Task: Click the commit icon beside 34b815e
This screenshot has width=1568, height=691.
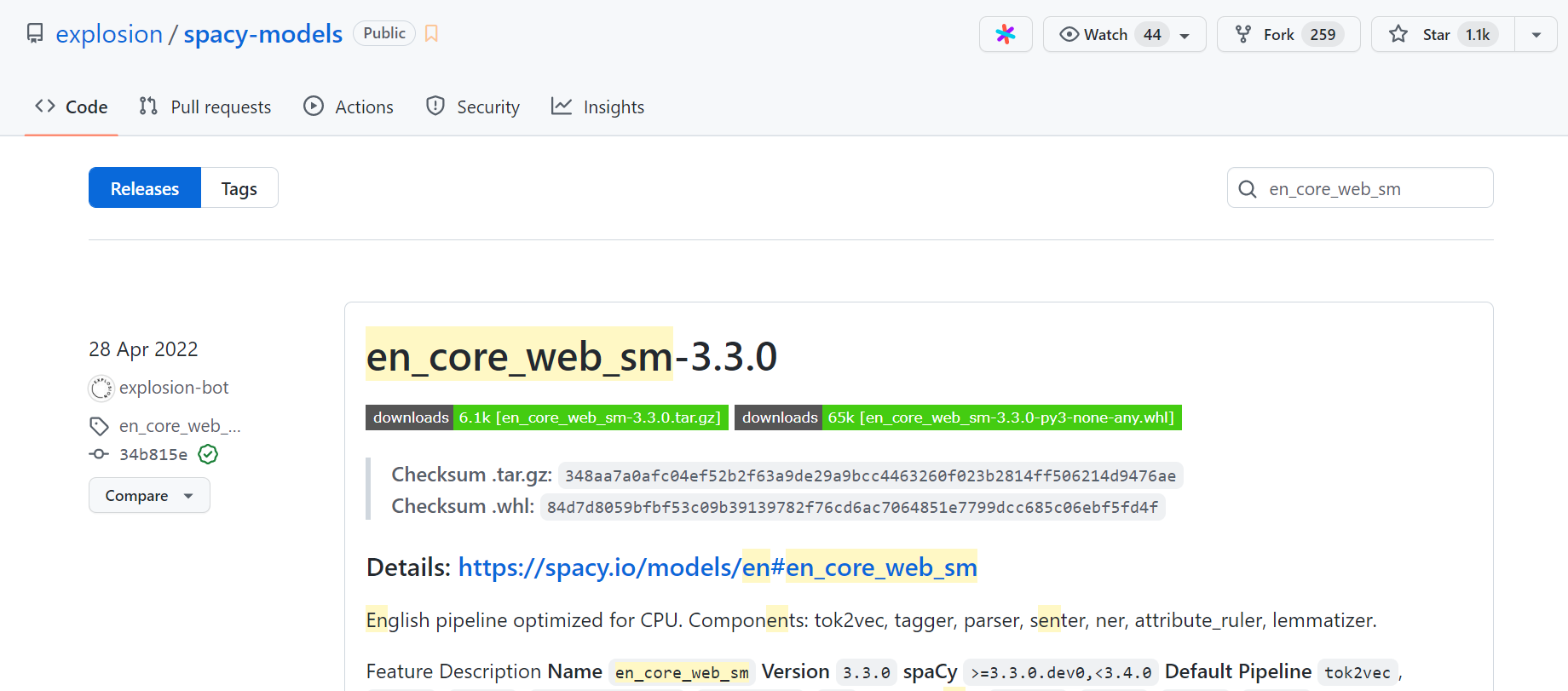Action: coord(99,454)
